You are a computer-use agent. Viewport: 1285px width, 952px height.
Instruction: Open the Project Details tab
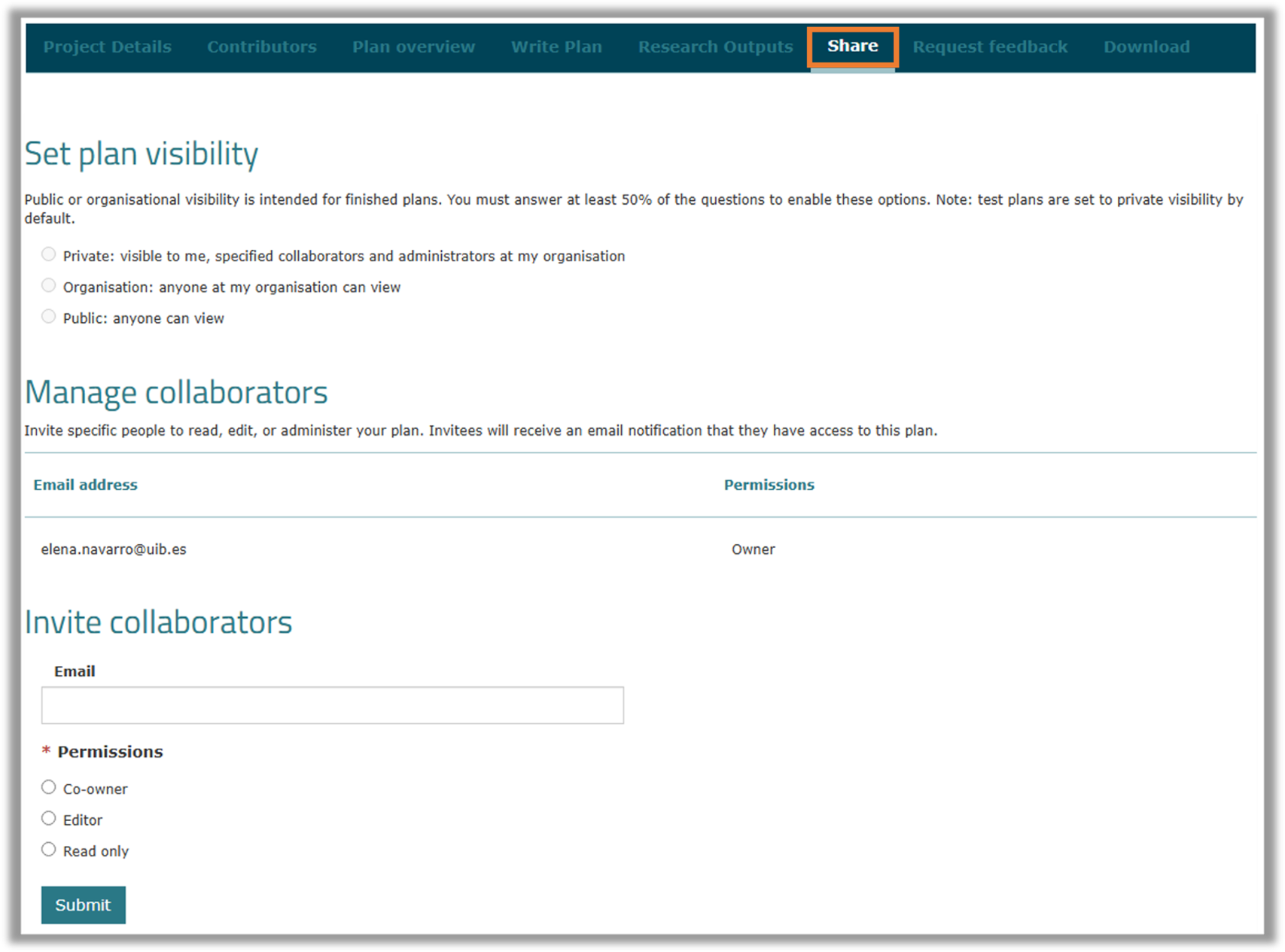[107, 47]
